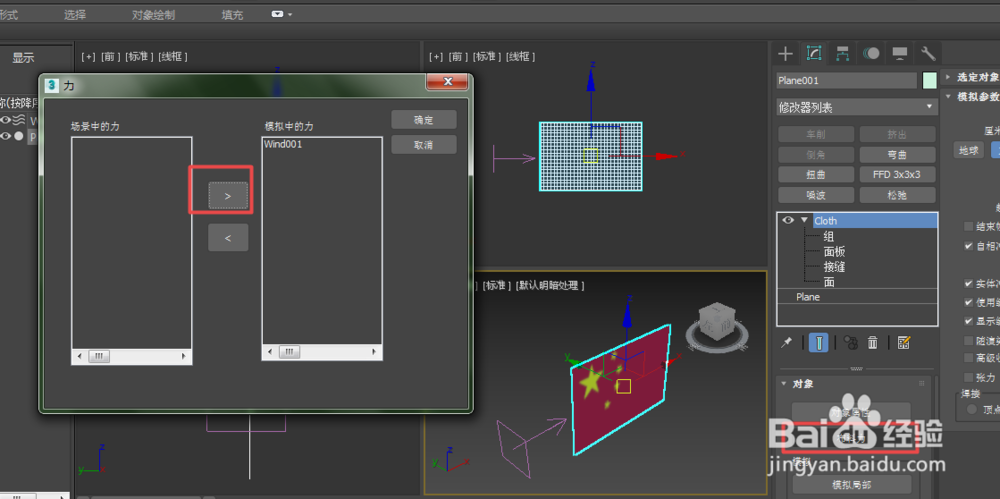Image resolution: width=1000 pixels, height=499 pixels.
Task: Click [默认明暗处理] label in perspective viewport
Action: pyautogui.click(x=551, y=285)
